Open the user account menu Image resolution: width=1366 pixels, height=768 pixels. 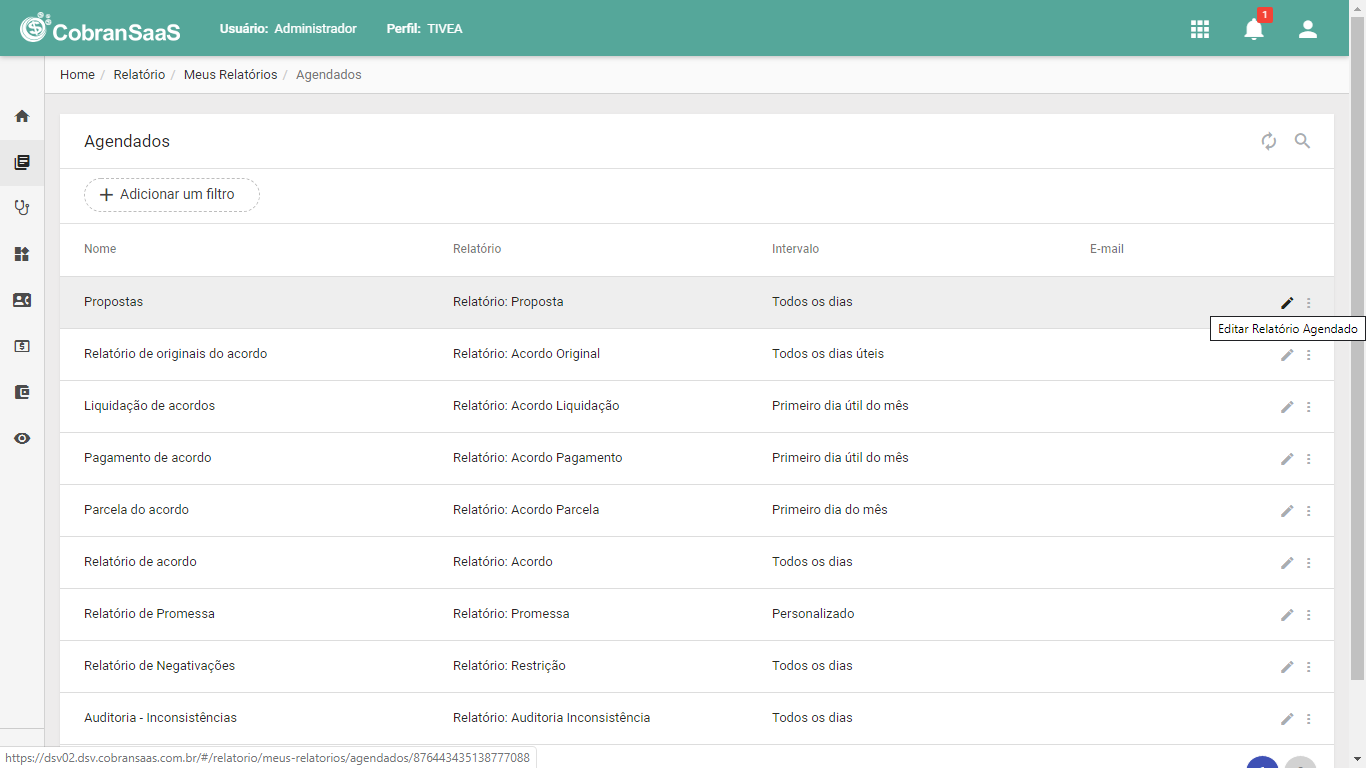1308,29
